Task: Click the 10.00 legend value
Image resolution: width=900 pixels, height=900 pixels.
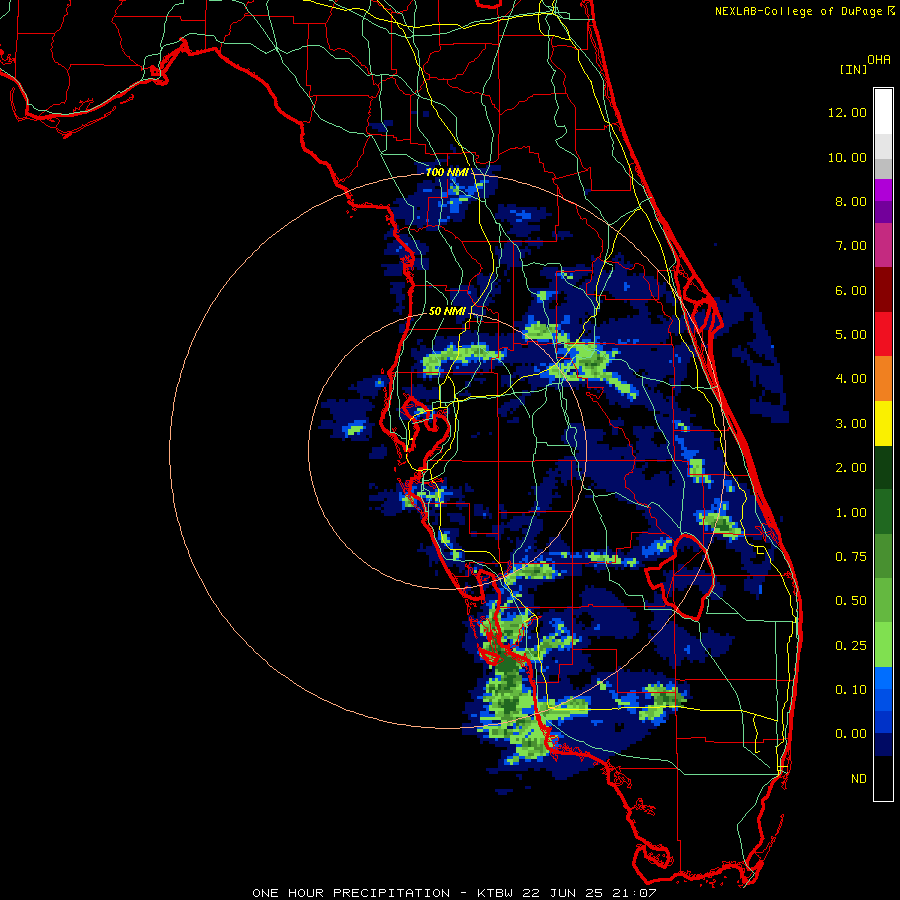Action: click(847, 157)
